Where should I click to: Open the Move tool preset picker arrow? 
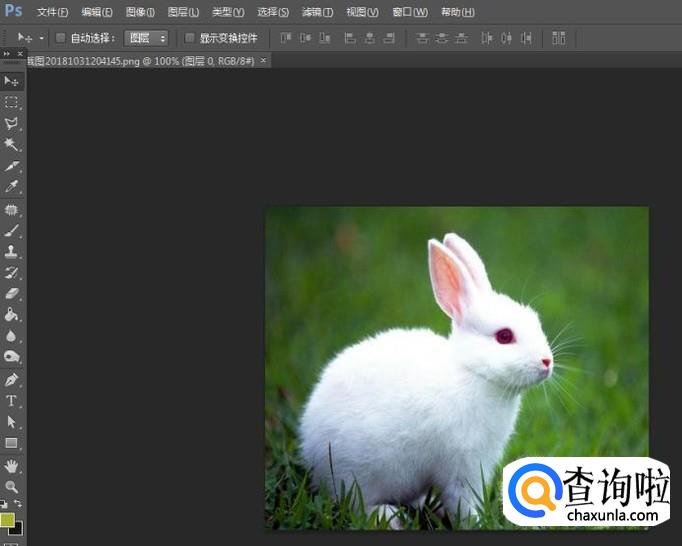coord(41,38)
